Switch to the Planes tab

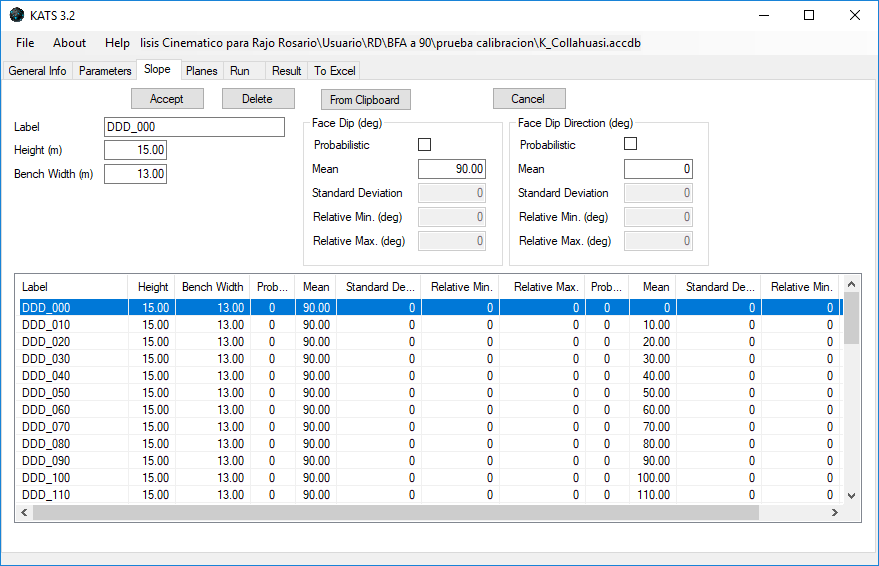202,71
